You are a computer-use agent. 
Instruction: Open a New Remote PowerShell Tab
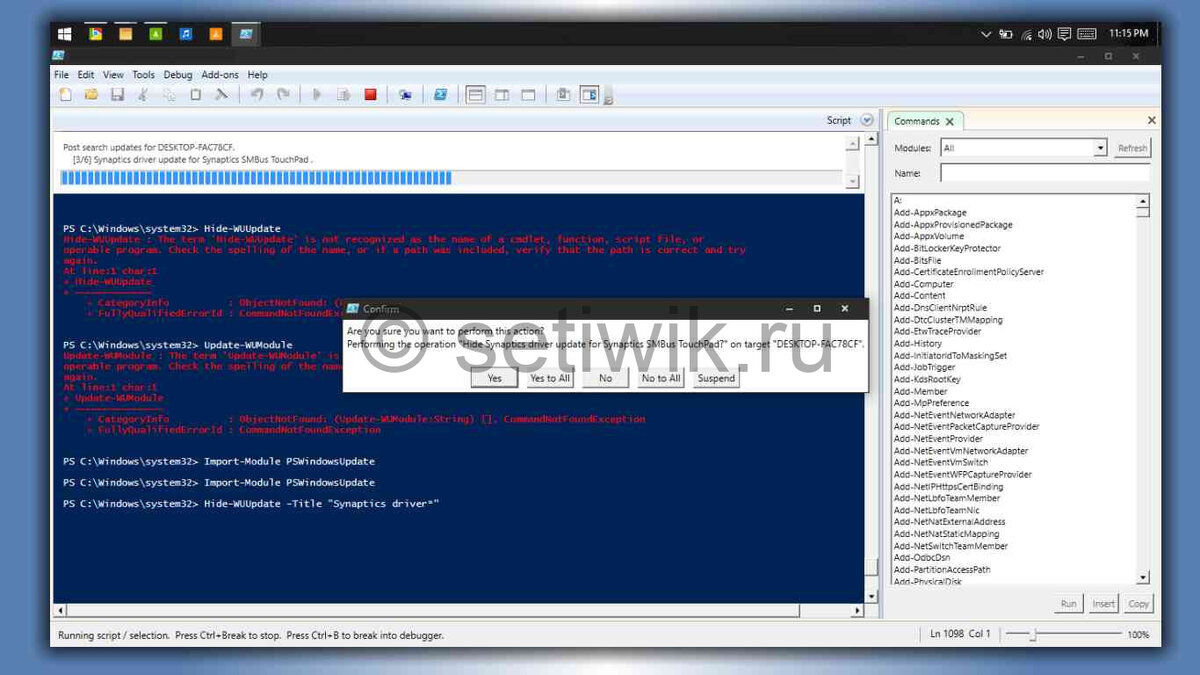(x=406, y=94)
